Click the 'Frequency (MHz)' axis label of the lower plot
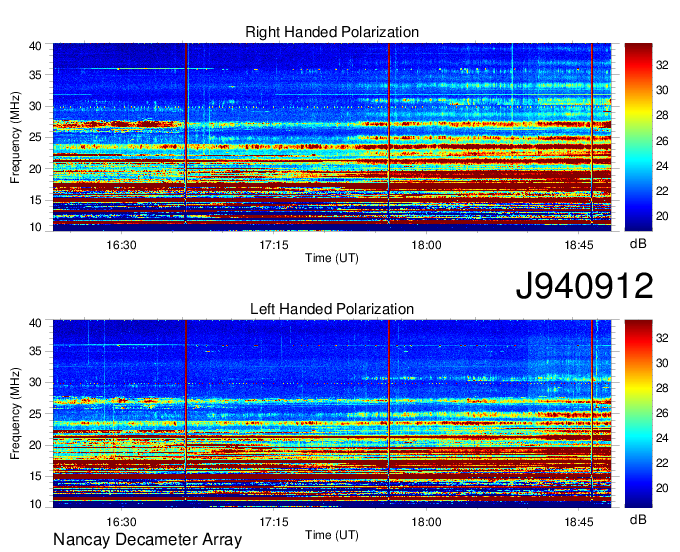Screen dimensions: 680x552 click(x=15, y=414)
